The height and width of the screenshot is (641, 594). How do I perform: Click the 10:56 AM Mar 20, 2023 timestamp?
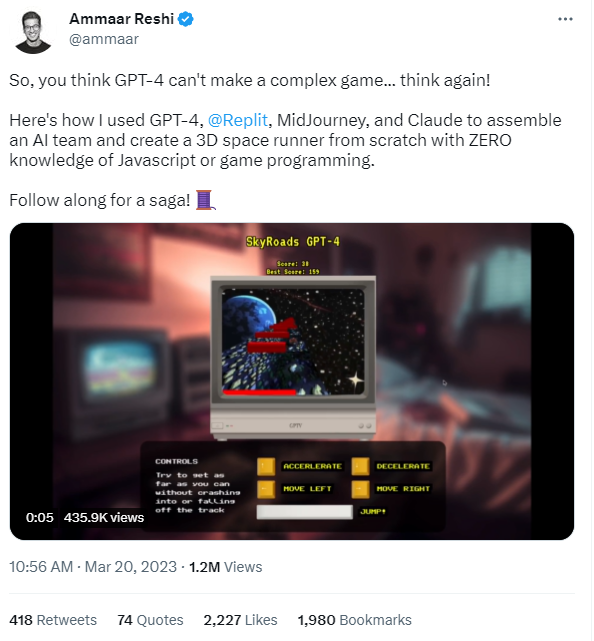click(x=93, y=567)
